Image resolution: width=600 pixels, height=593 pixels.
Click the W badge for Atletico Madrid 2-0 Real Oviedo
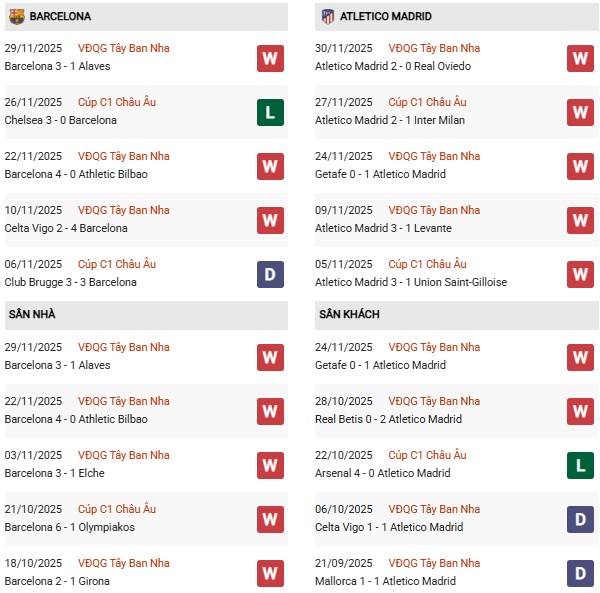(x=580, y=58)
